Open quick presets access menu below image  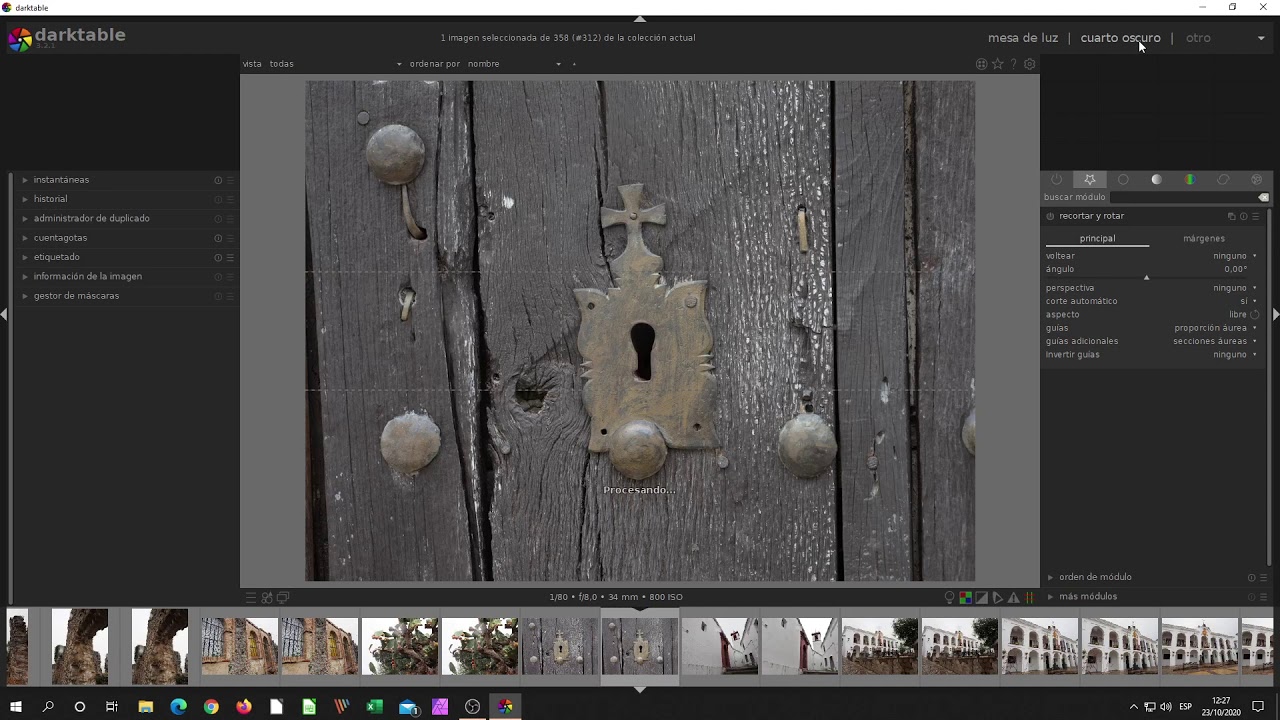pos(251,598)
